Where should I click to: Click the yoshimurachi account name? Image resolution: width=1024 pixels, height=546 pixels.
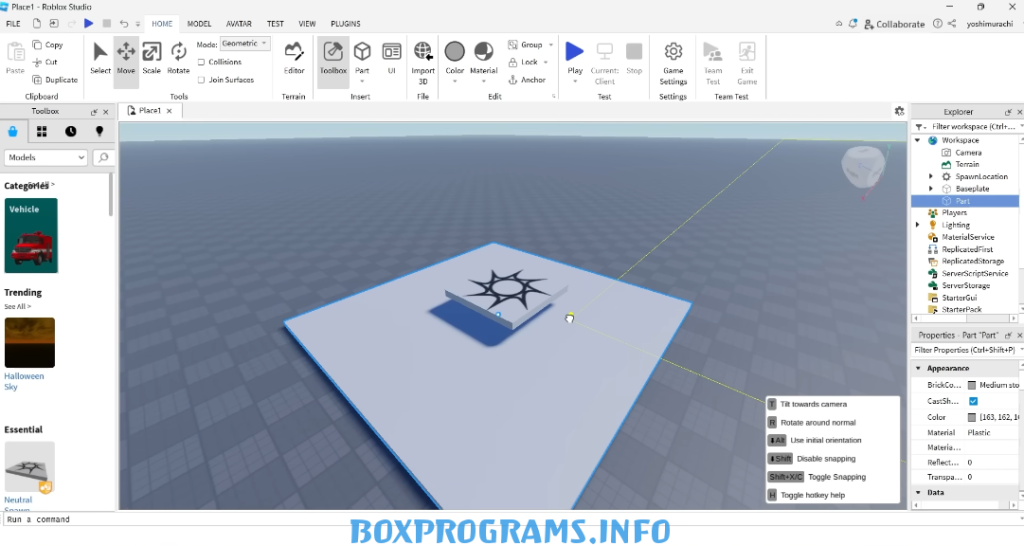[989, 24]
